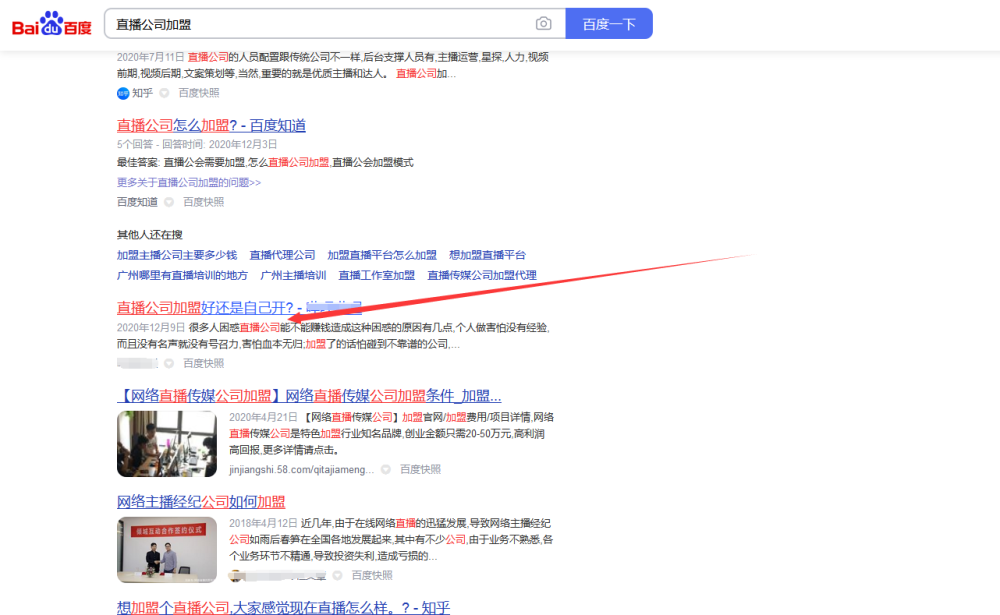Click the 知乎 source icon
The image size is (1000, 615).
[x=123, y=93]
